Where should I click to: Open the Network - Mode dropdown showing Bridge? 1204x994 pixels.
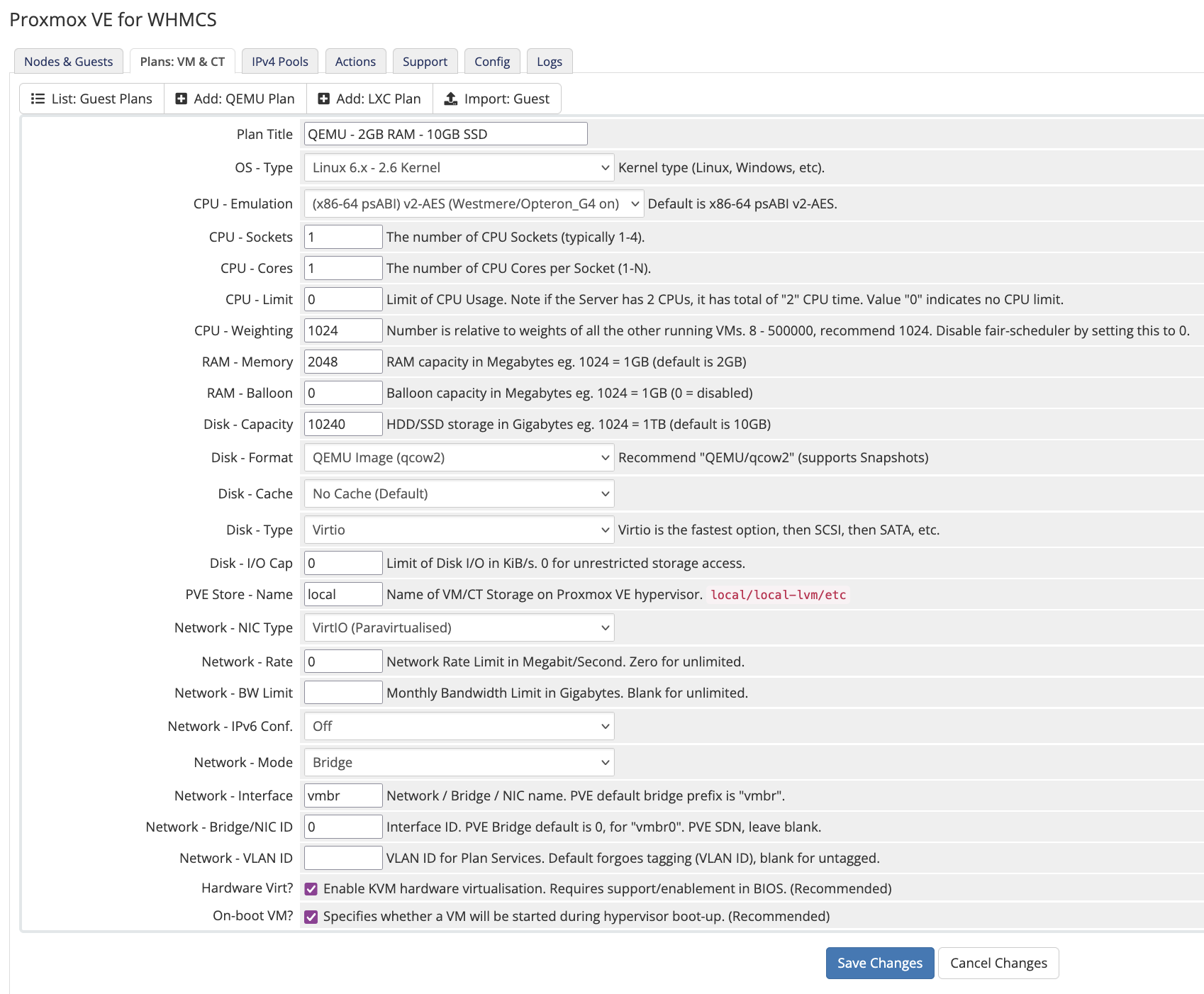(x=458, y=761)
